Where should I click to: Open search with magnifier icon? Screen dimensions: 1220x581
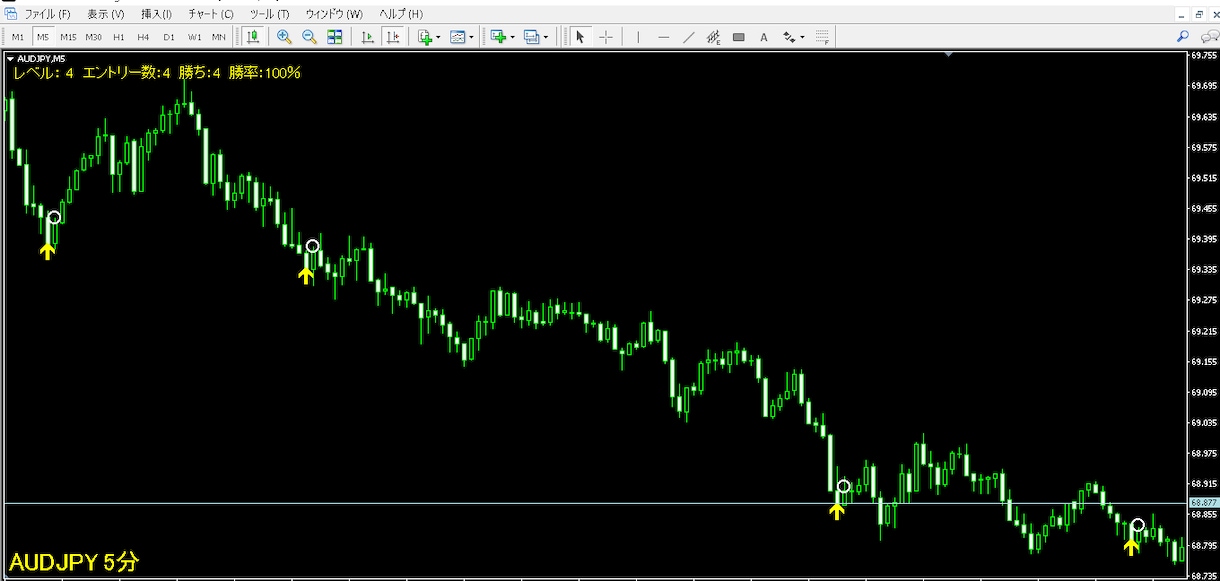pyautogui.click(x=1183, y=37)
